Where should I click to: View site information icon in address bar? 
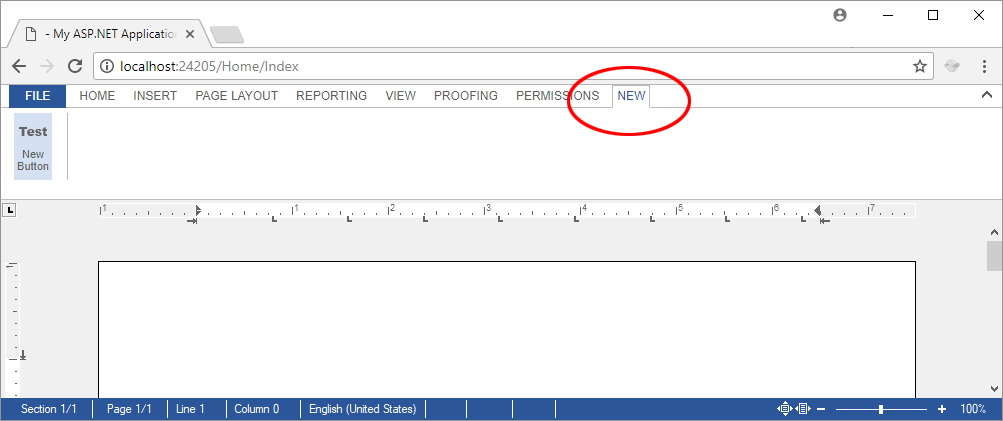(x=107, y=66)
